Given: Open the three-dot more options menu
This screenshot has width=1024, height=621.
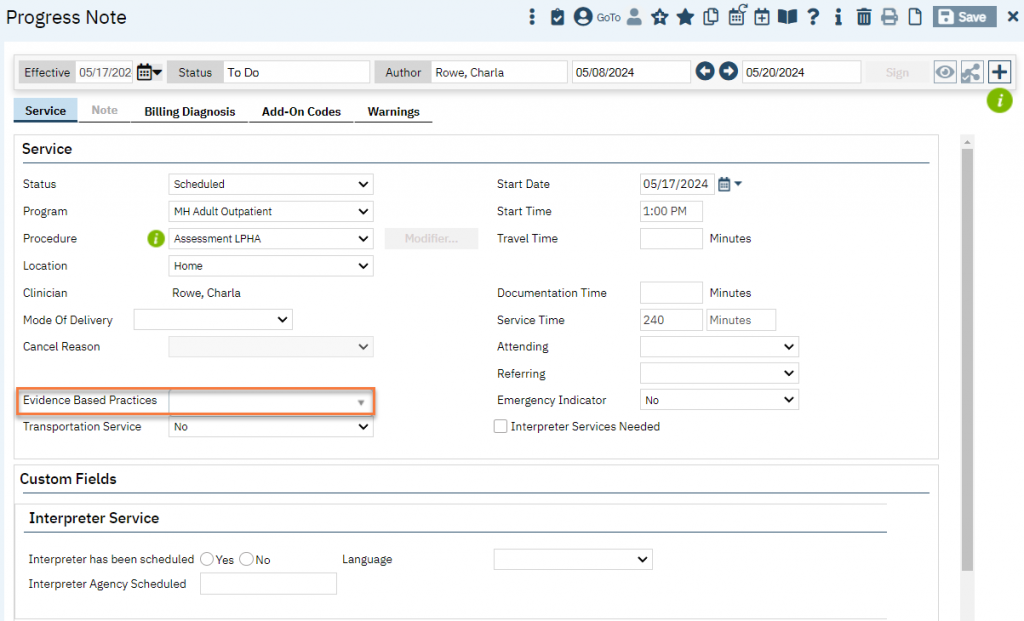Looking at the screenshot, I should [532, 17].
